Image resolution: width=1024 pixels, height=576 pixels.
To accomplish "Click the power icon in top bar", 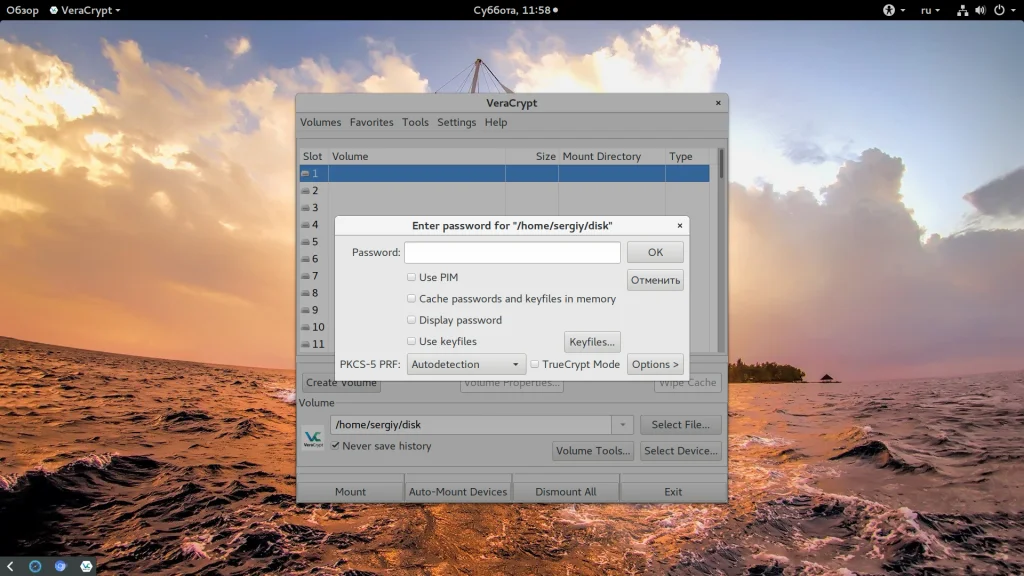I will pos(998,10).
